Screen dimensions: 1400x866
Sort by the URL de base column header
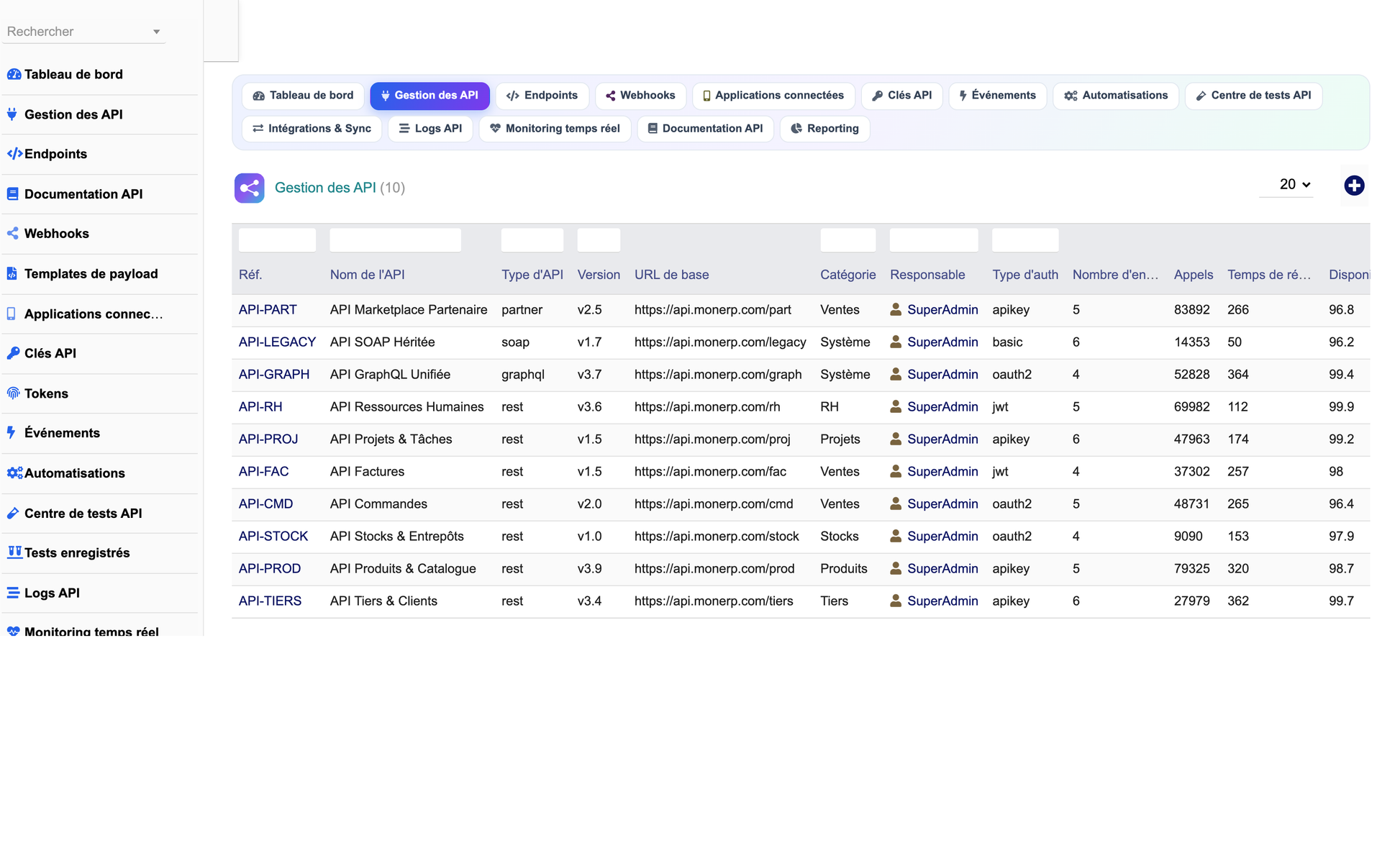(671, 275)
